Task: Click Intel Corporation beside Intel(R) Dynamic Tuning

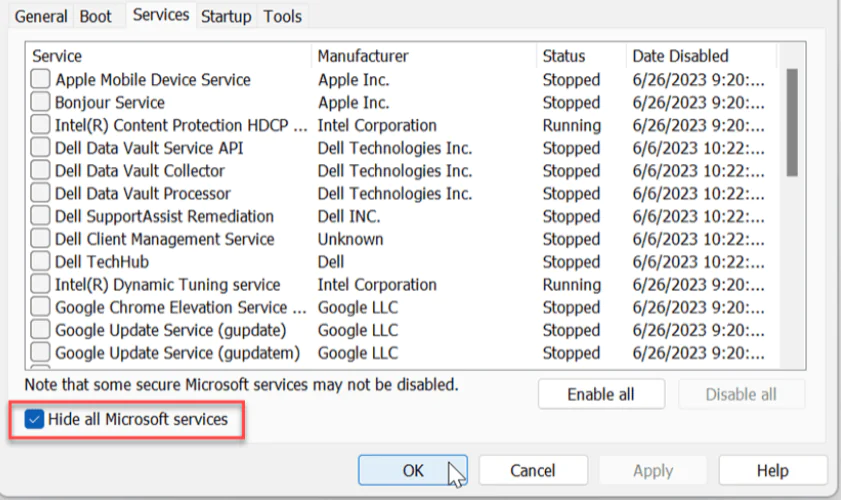Action: [377, 285]
